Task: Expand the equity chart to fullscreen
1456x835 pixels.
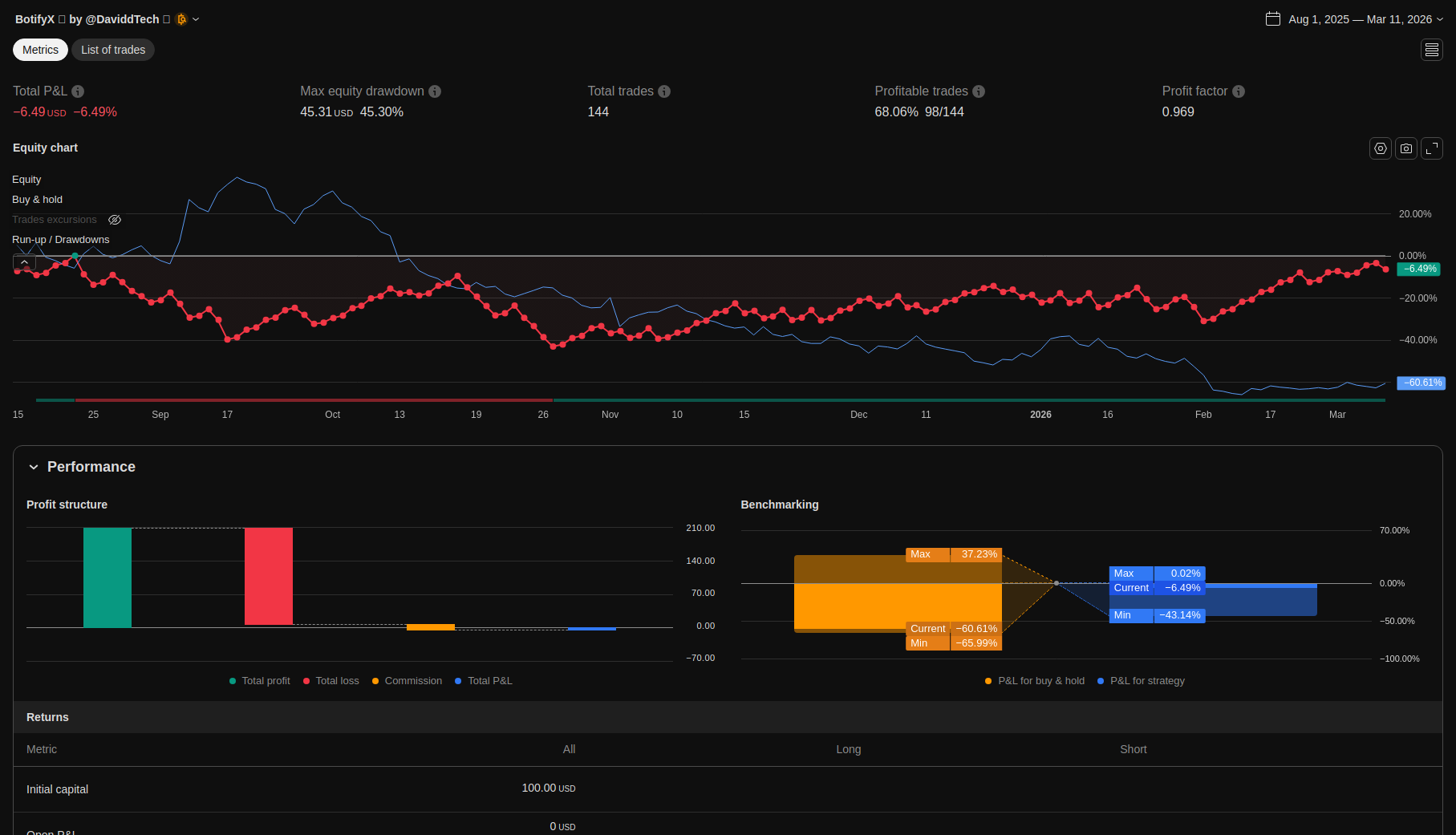Action: 1432,148
